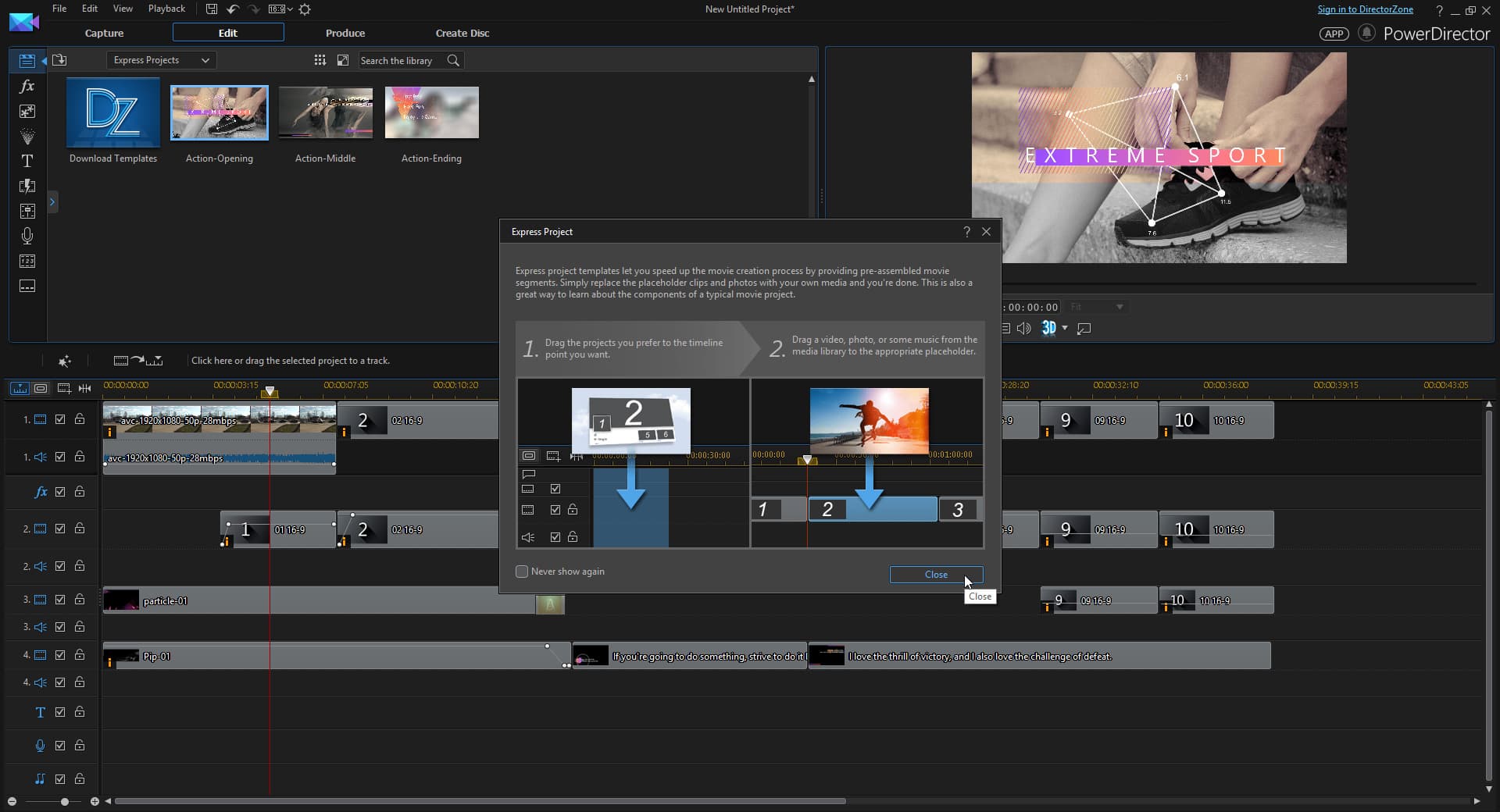Click the library search magnifier icon
This screenshot has height=812, width=1500.
453,60
